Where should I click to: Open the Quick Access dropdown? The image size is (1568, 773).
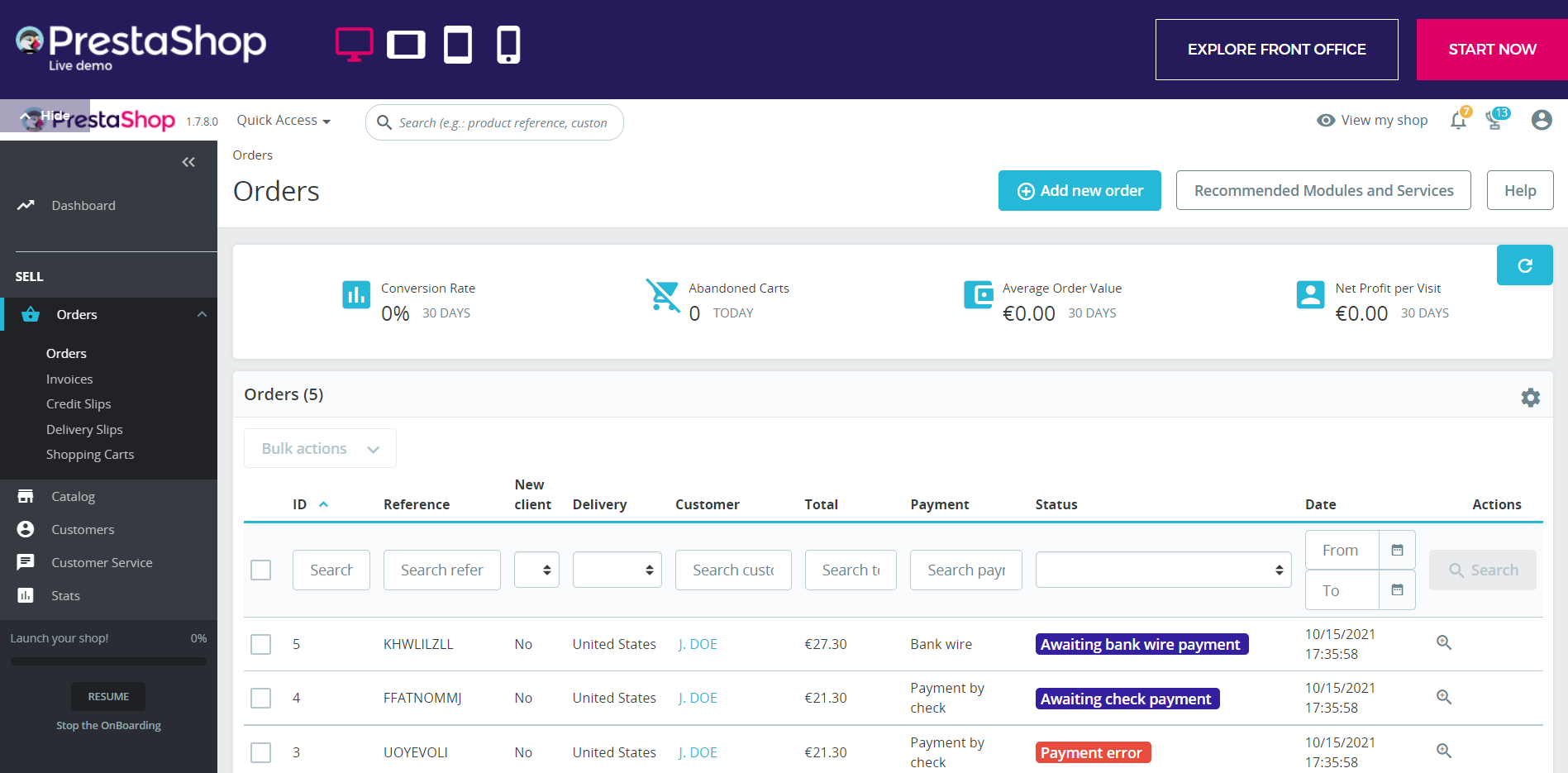tap(284, 121)
